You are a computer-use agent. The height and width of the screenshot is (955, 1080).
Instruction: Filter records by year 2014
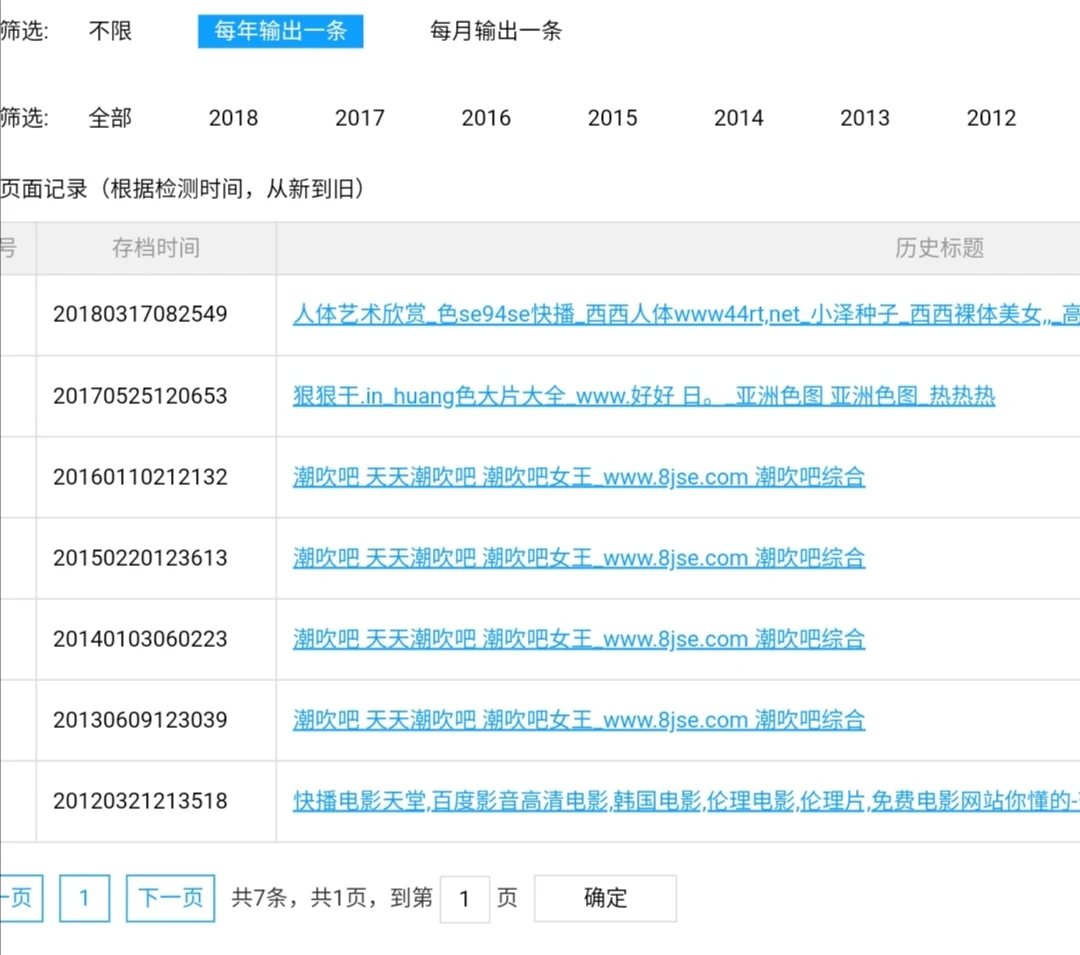(x=738, y=118)
